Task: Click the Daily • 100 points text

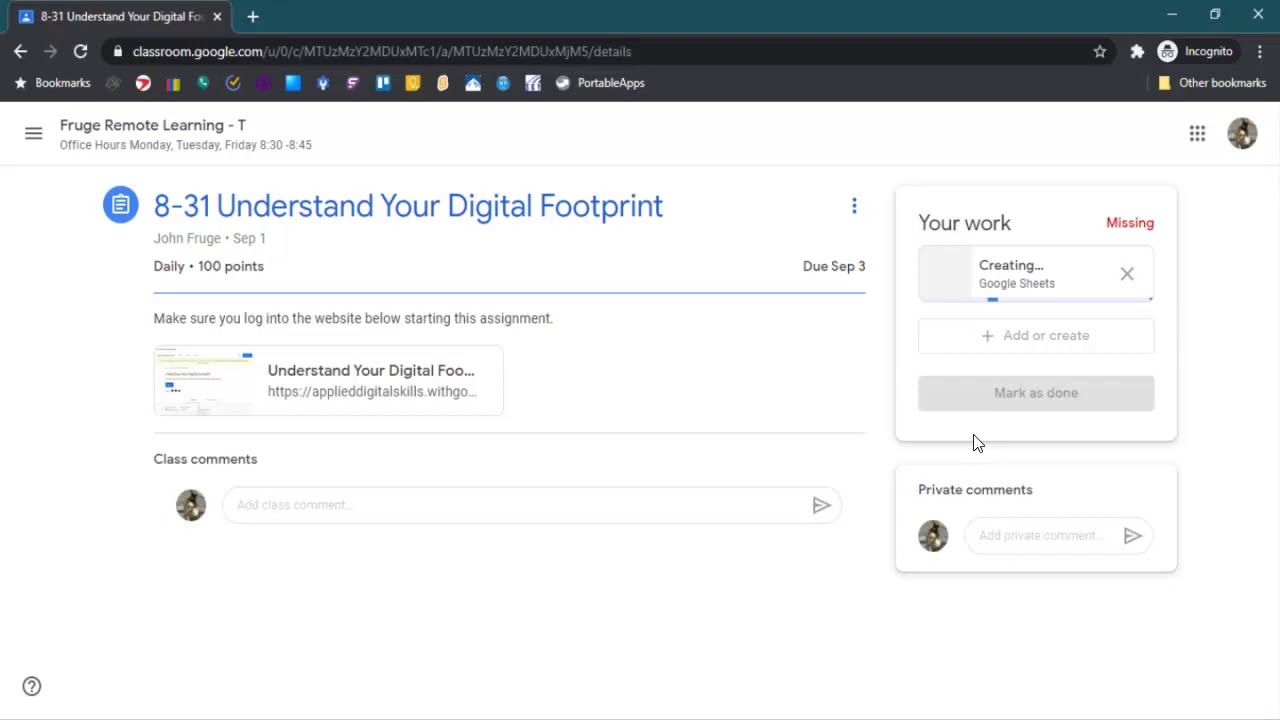Action: pyautogui.click(x=209, y=266)
